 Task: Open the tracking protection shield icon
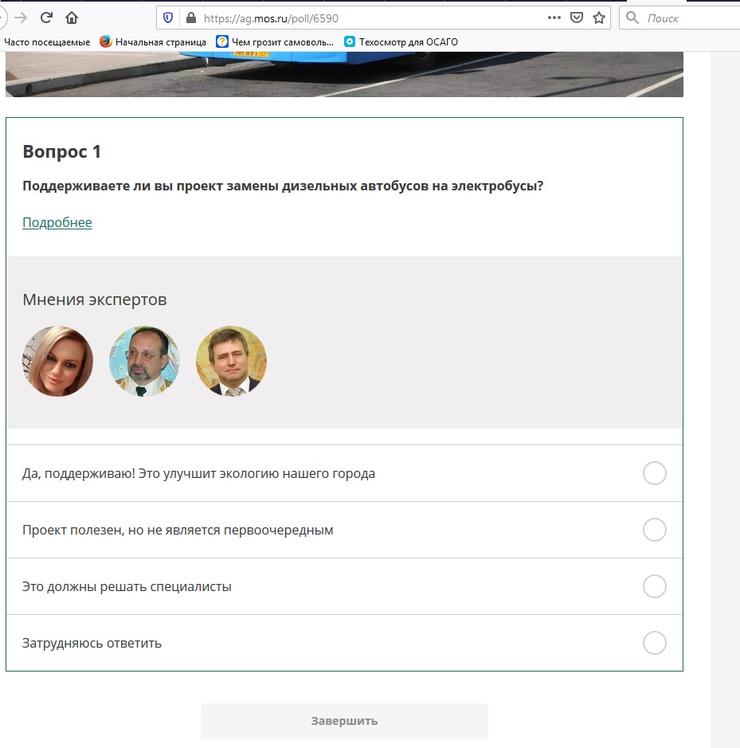pos(168,18)
